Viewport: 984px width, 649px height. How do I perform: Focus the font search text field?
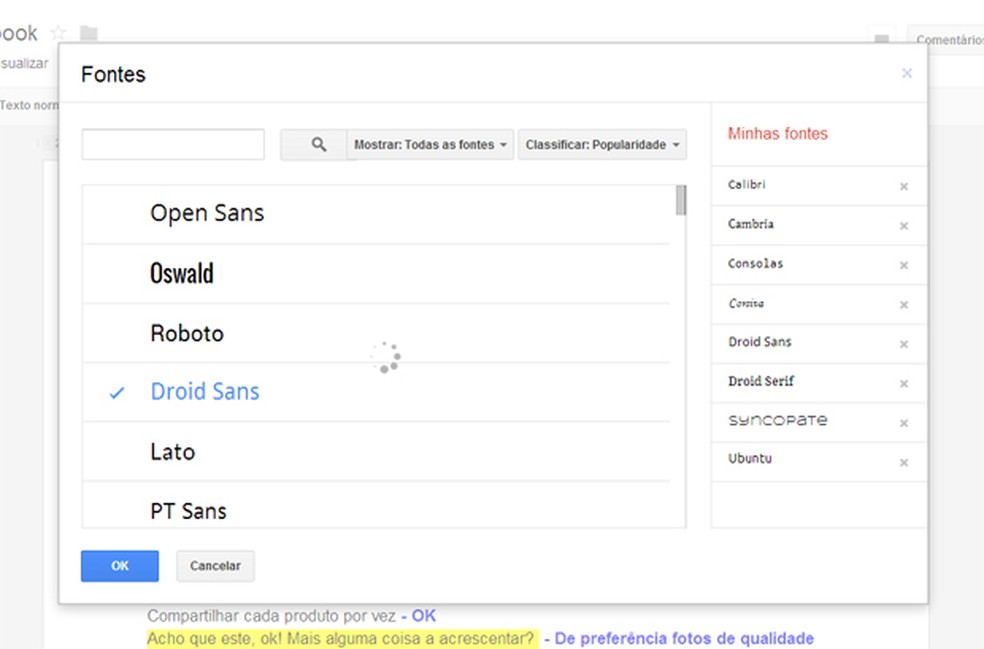click(x=173, y=145)
